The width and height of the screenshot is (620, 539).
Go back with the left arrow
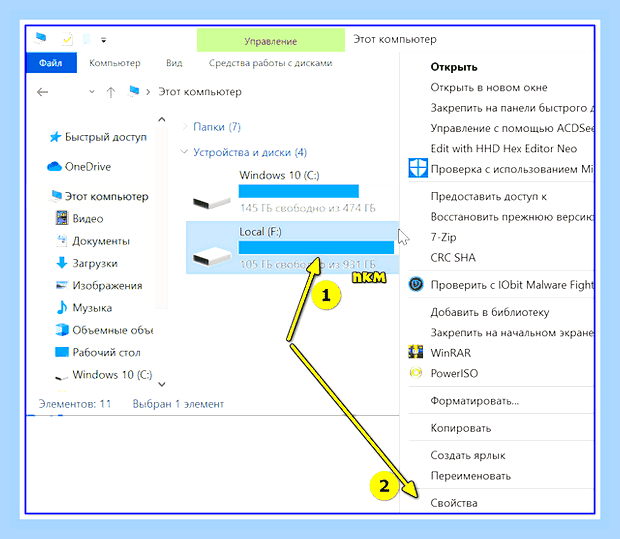click(x=42, y=92)
